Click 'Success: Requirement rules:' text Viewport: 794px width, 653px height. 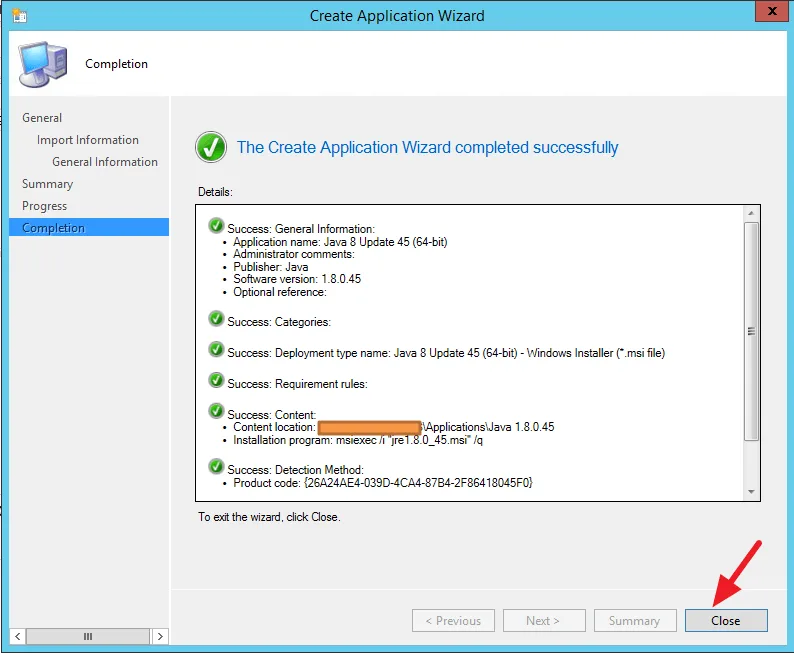297,384
